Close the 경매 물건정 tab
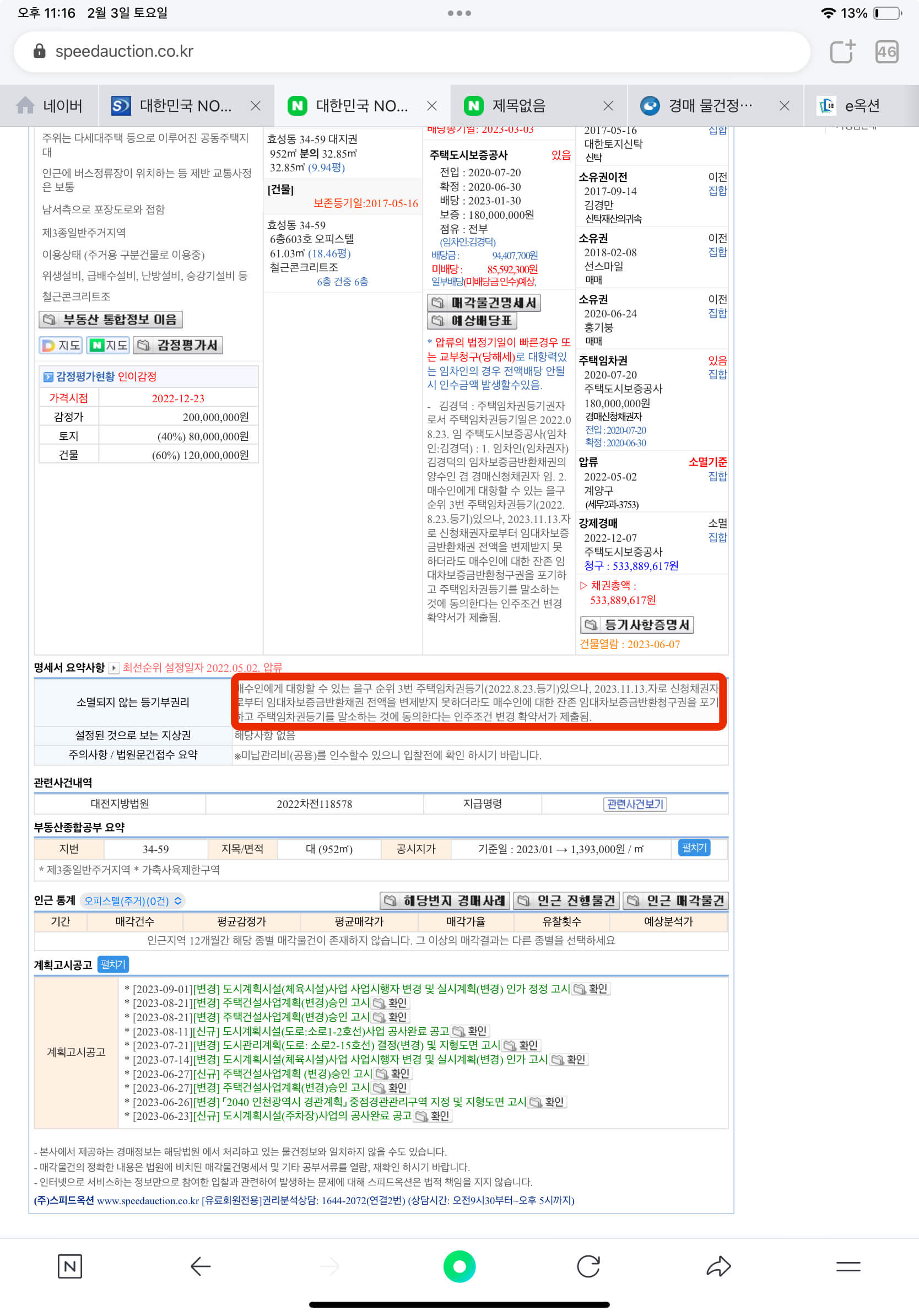919x1316 pixels. point(785,106)
